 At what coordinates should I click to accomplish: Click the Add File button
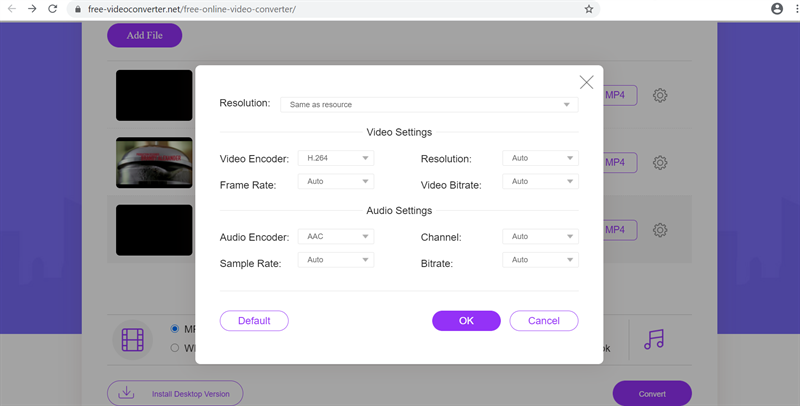coord(144,35)
